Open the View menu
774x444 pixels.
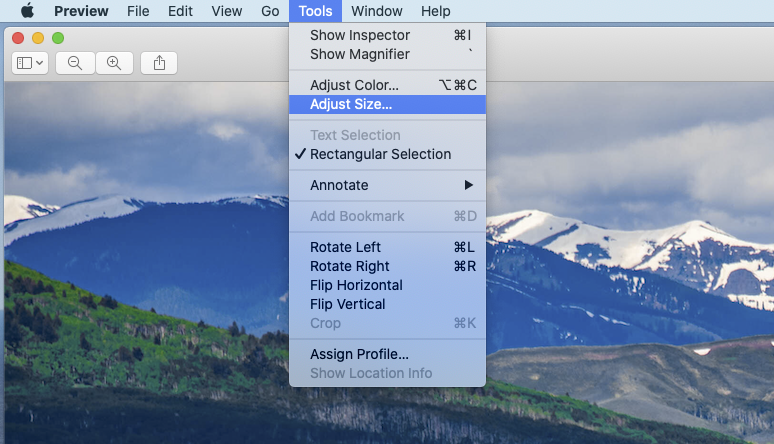pyautogui.click(x=227, y=11)
